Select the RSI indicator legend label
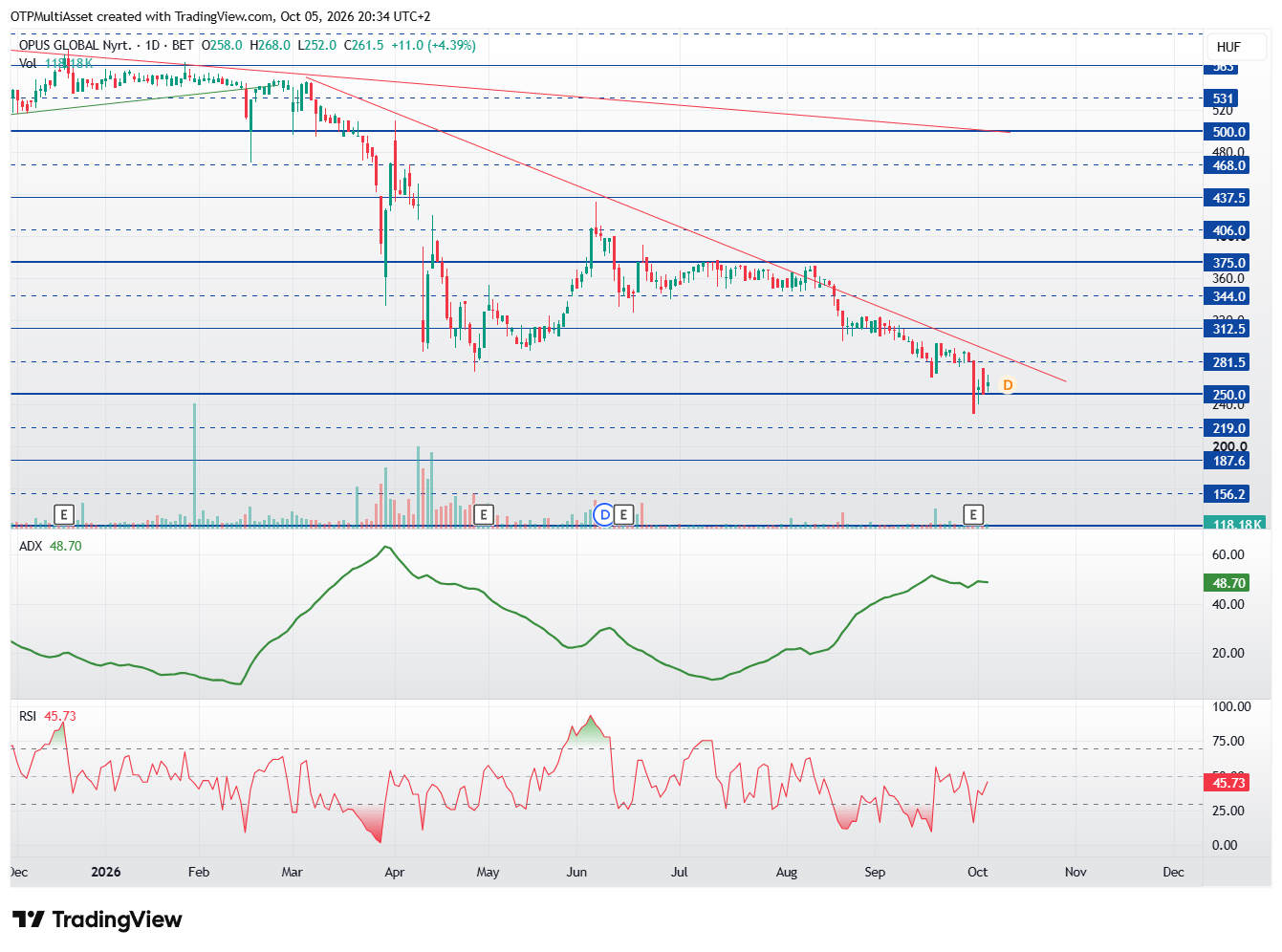1282x952 pixels. point(28,716)
